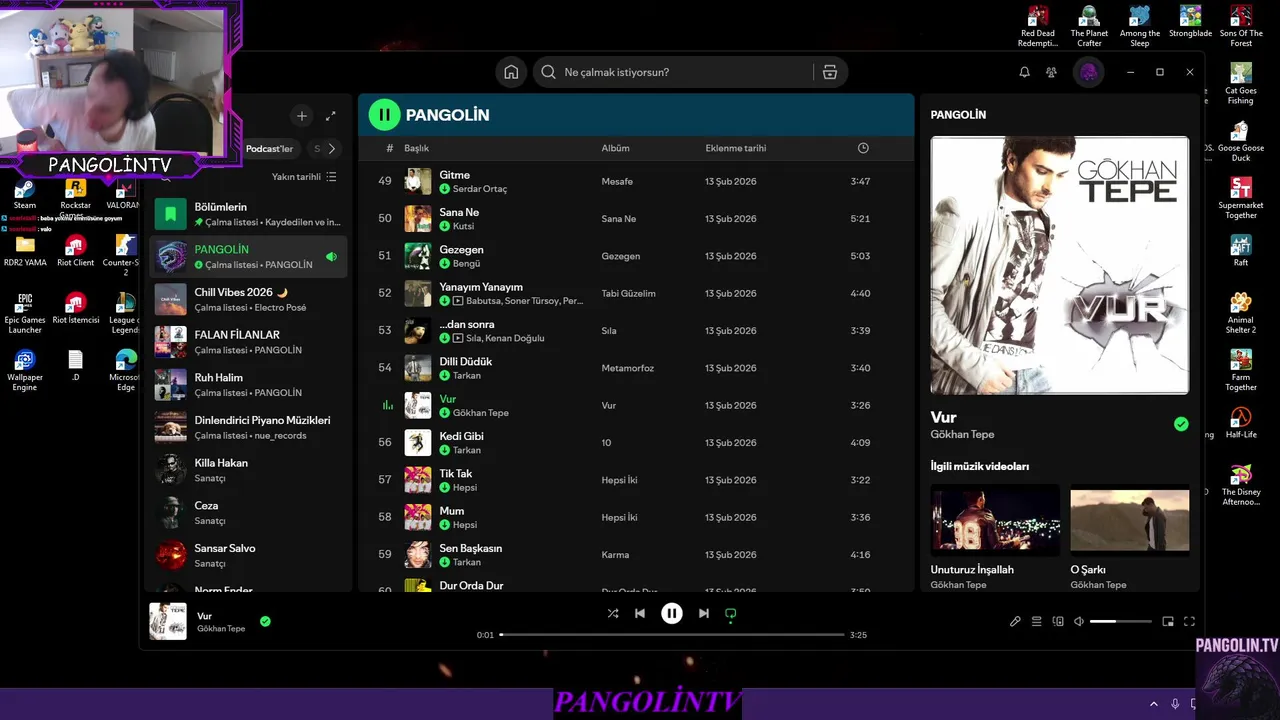This screenshot has height=720, width=1280.
Task: Open Wallpaper Engine desktop icon
Action: pos(25,370)
